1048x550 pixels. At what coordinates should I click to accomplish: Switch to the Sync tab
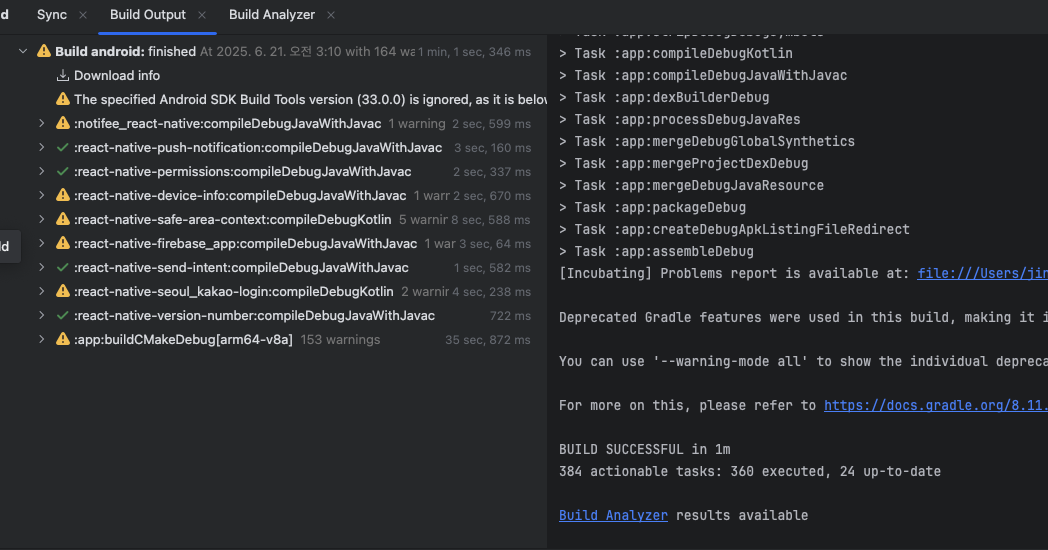[51, 15]
